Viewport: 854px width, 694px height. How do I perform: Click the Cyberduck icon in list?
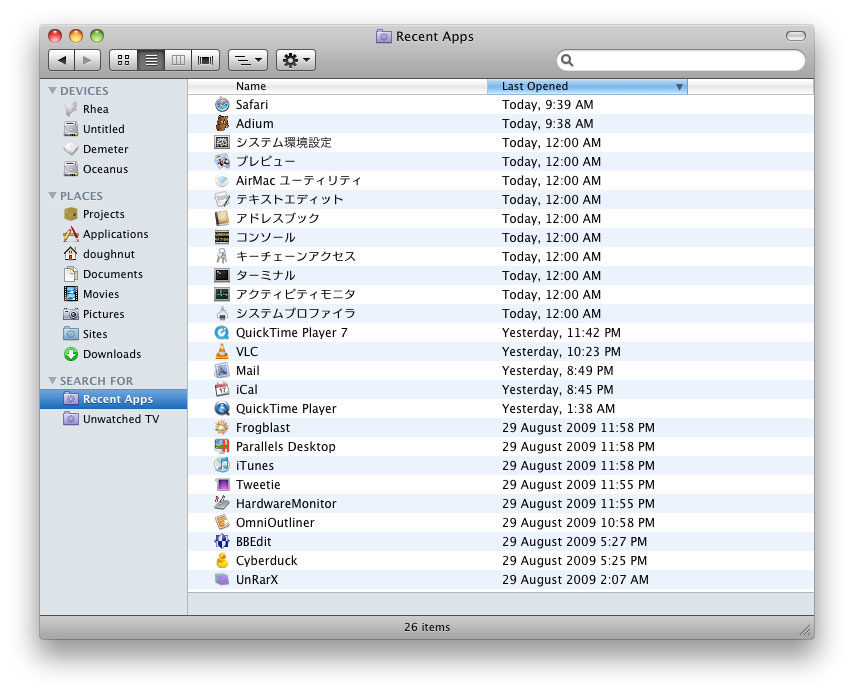point(222,561)
